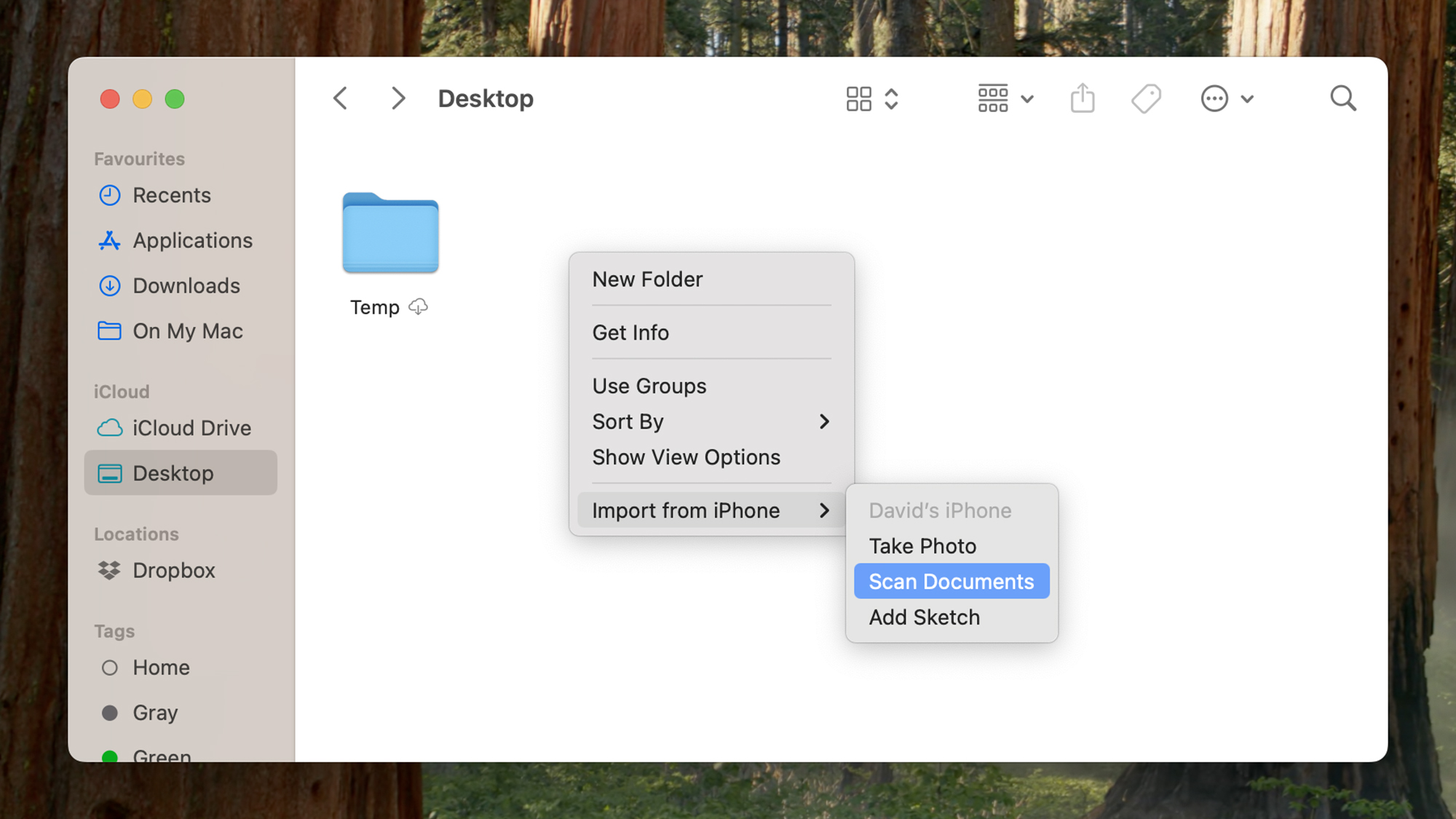
Task: Click the back navigation arrow
Action: pyautogui.click(x=339, y=98)
